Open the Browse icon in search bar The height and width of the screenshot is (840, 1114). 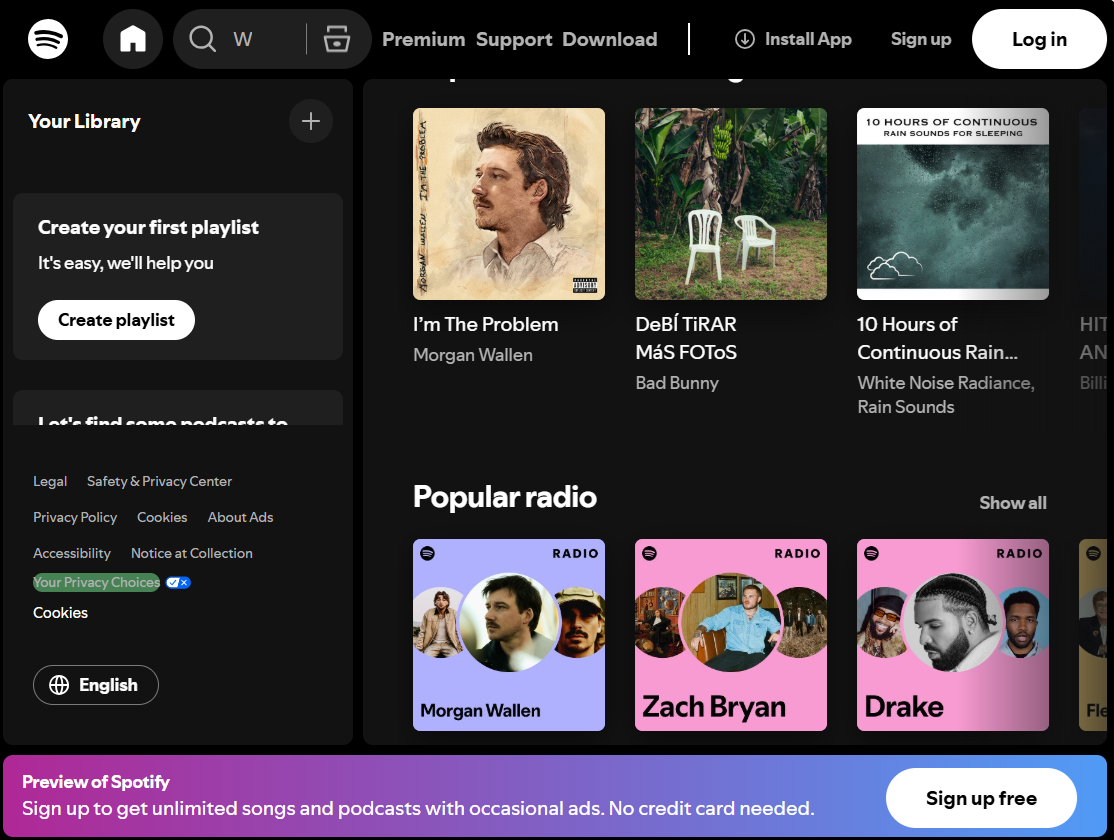click(337, 39)
